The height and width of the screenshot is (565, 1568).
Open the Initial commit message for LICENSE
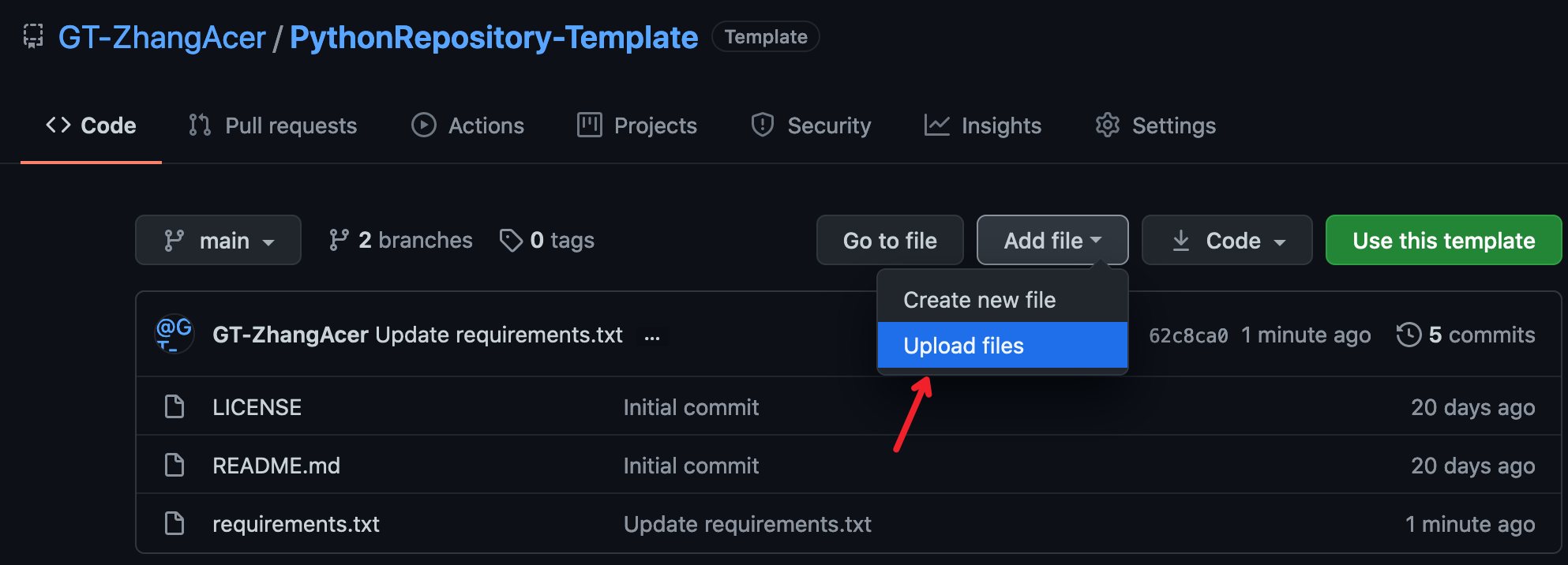691,407
